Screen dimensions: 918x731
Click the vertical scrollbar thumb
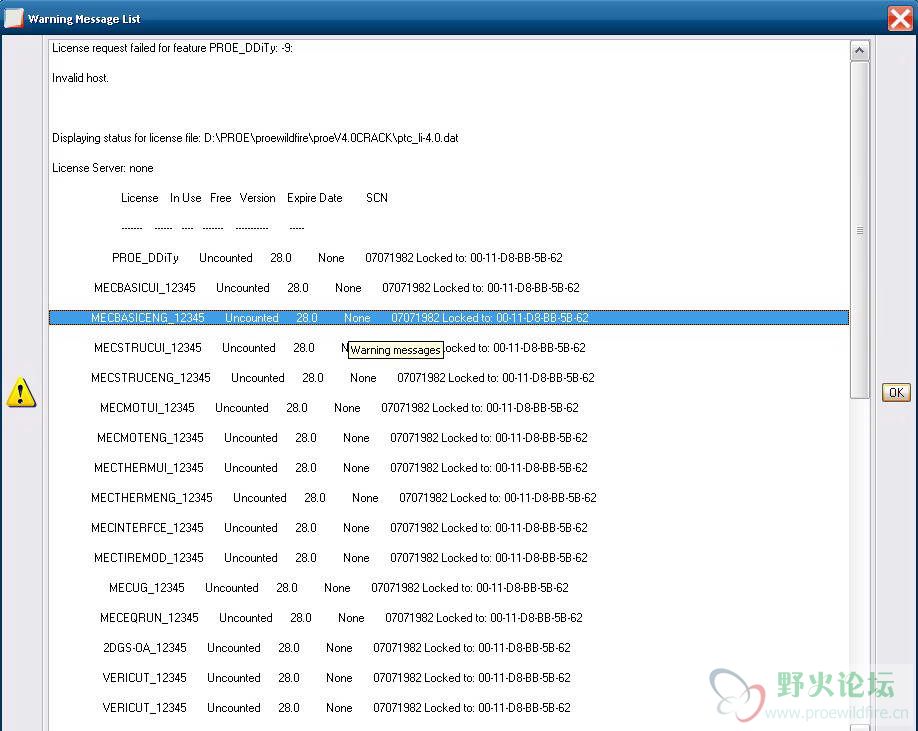coord(859,230)
